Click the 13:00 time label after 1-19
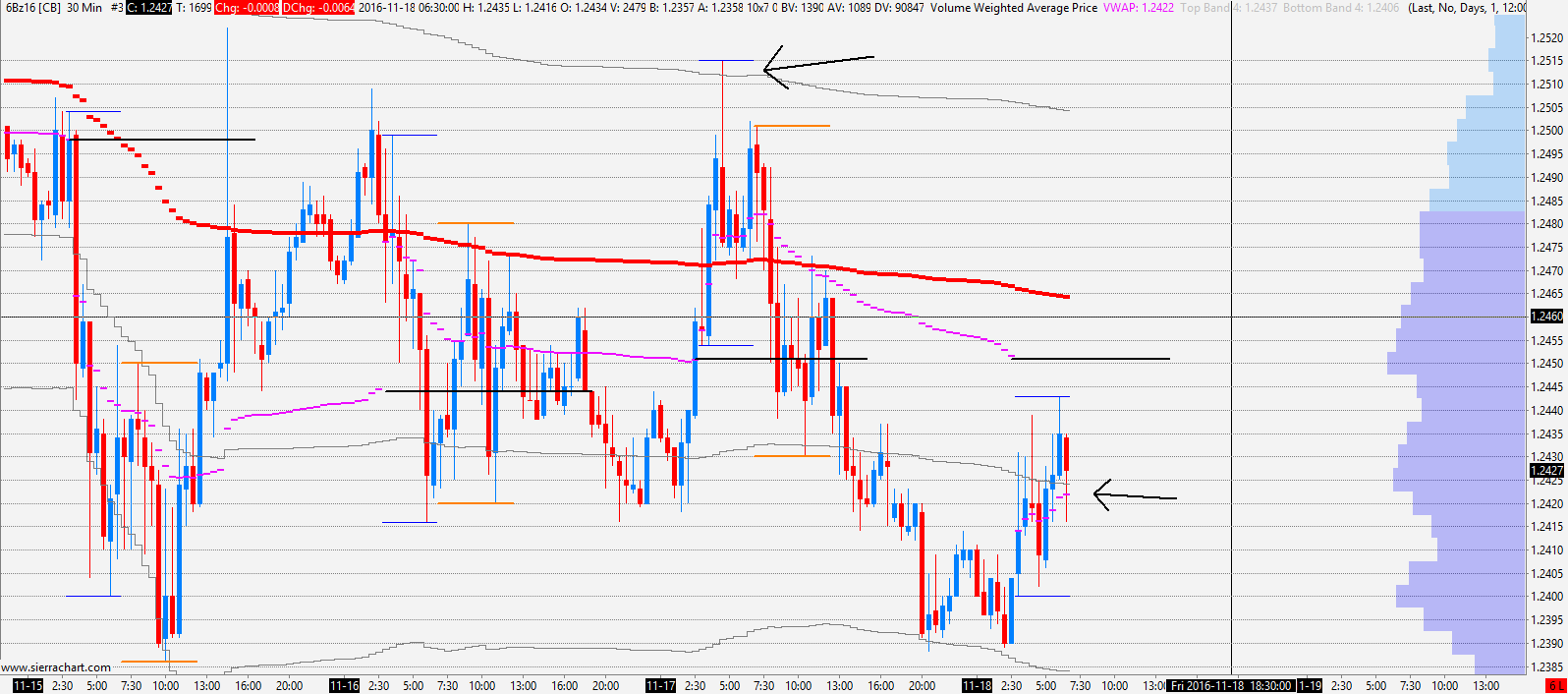Viewport: 1568px width, 694px height. 1486,686
